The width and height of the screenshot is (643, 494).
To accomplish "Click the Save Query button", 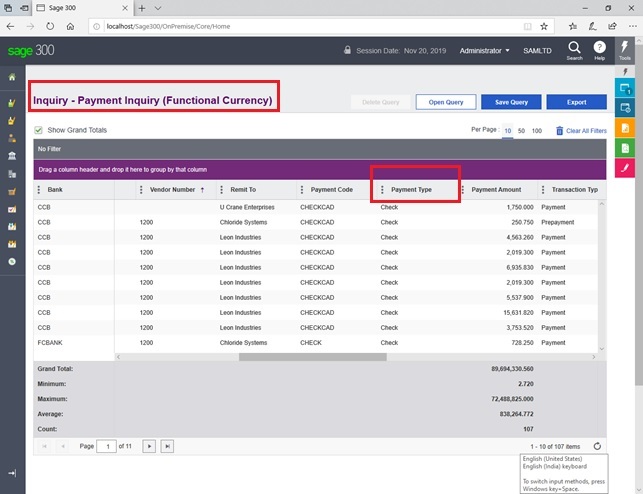I will (511, 102).
